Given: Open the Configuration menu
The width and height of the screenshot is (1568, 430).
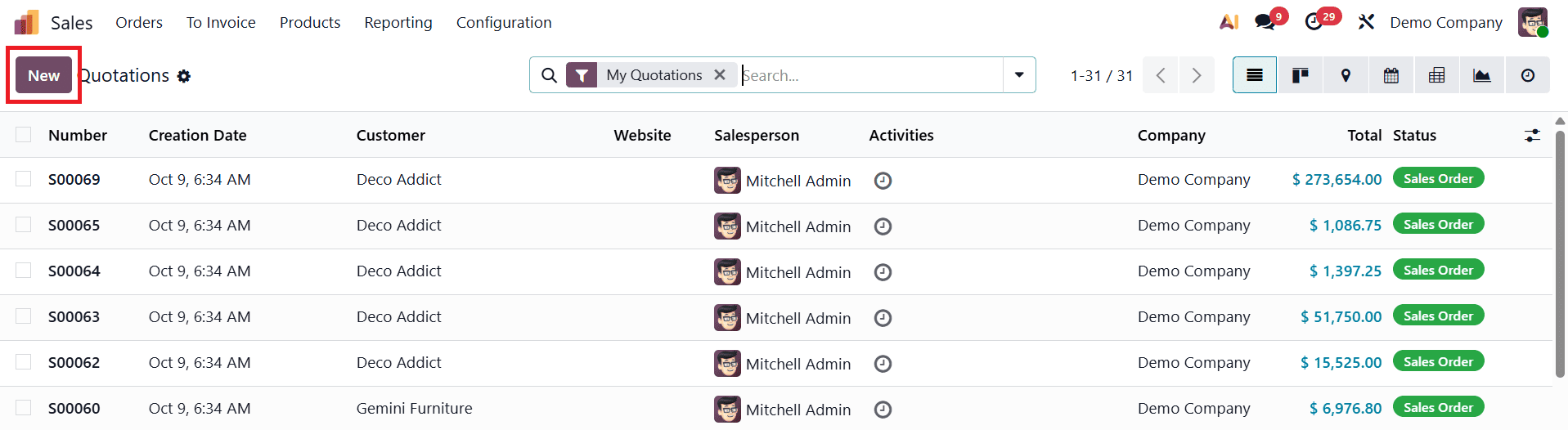Looking at the screenshot, I should point(504,22).
